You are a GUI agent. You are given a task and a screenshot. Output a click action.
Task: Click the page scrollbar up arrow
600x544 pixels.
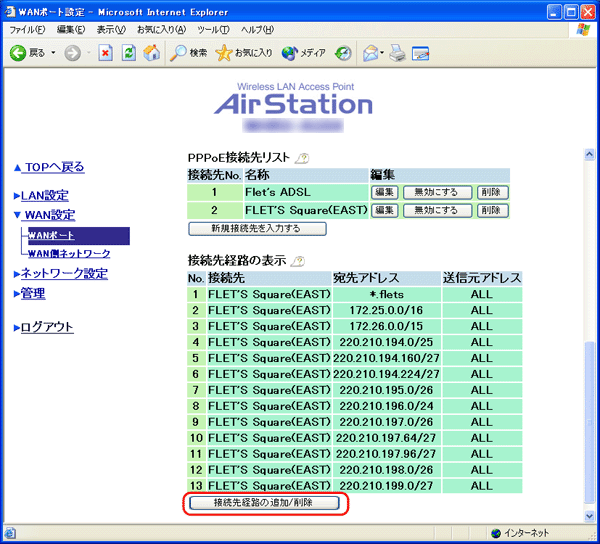pyautogui.click(x=589, y=154)
